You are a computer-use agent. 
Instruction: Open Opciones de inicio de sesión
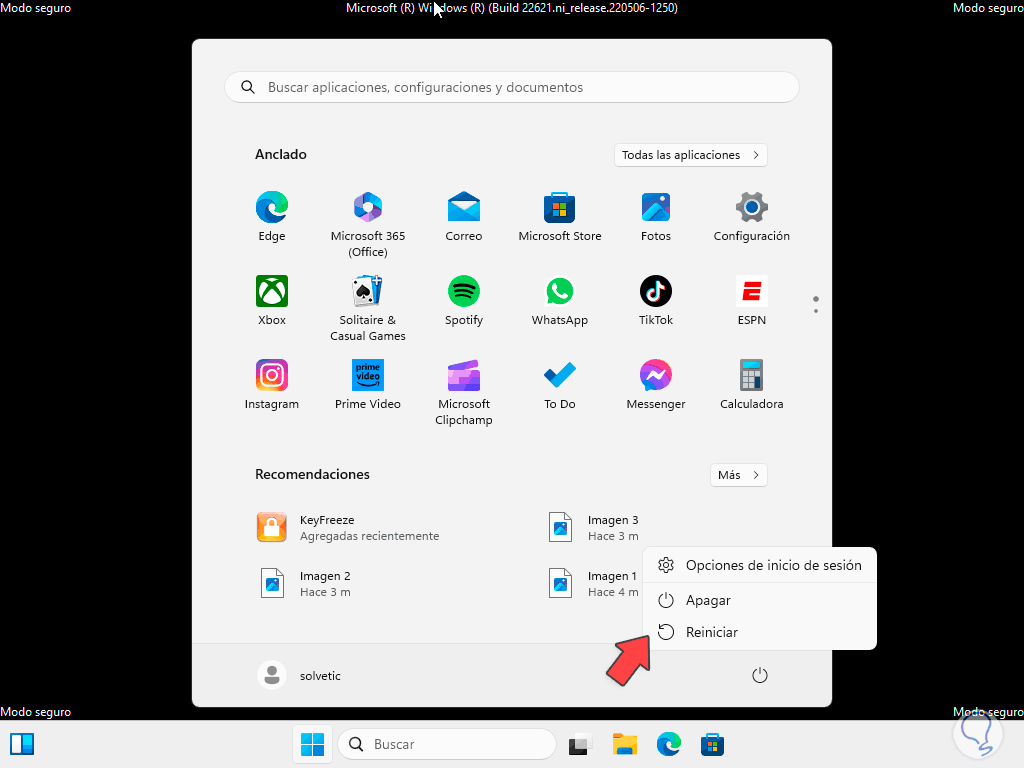pos(773,565)
